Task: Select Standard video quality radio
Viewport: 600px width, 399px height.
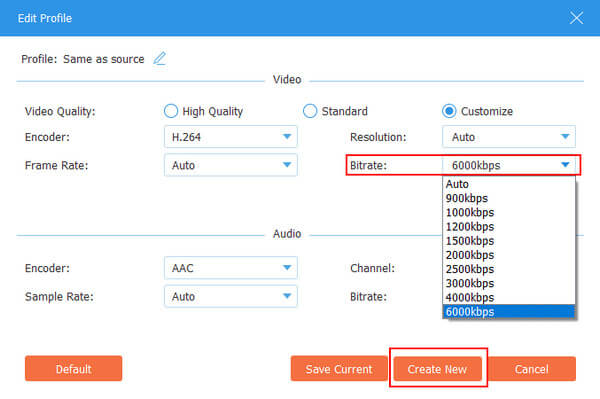Action: pyautogui.click(x=310, y=111)
